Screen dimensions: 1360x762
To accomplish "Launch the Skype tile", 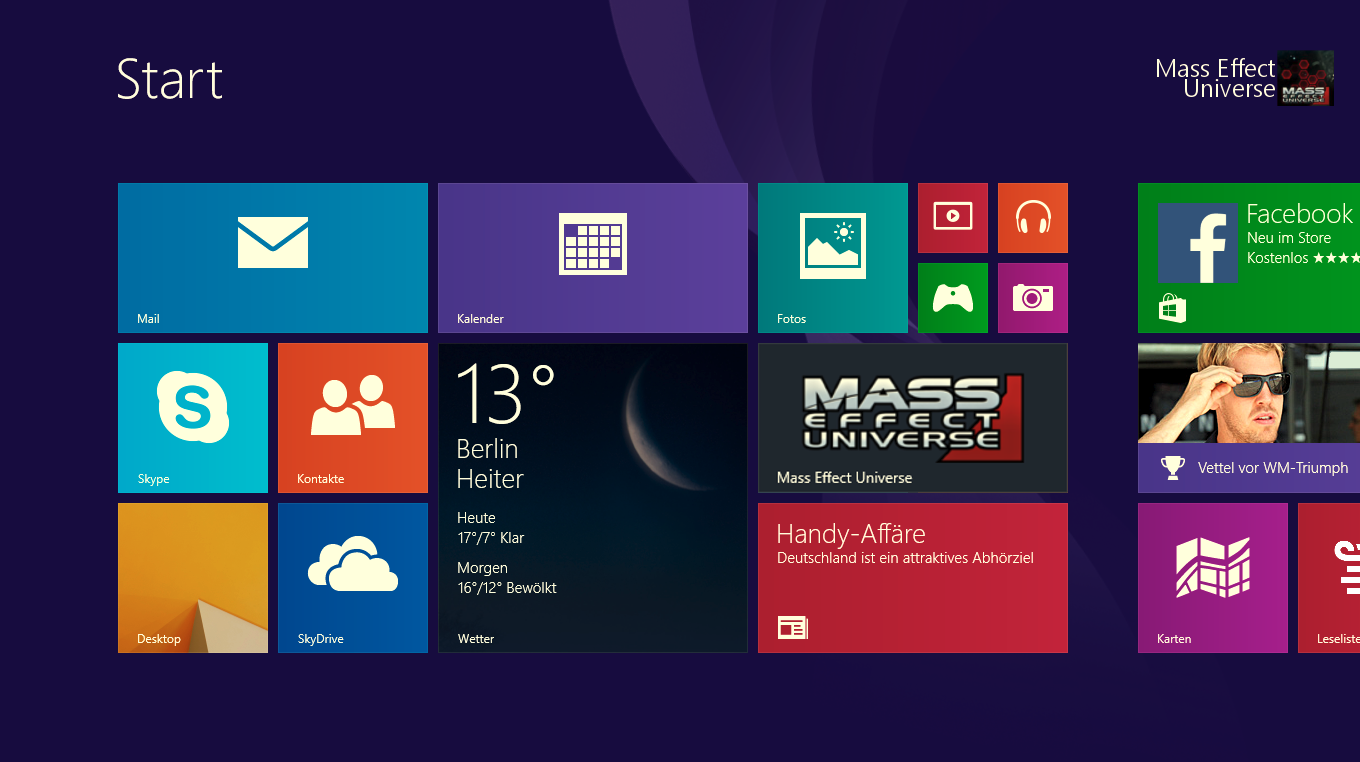I will pos(192,417).
